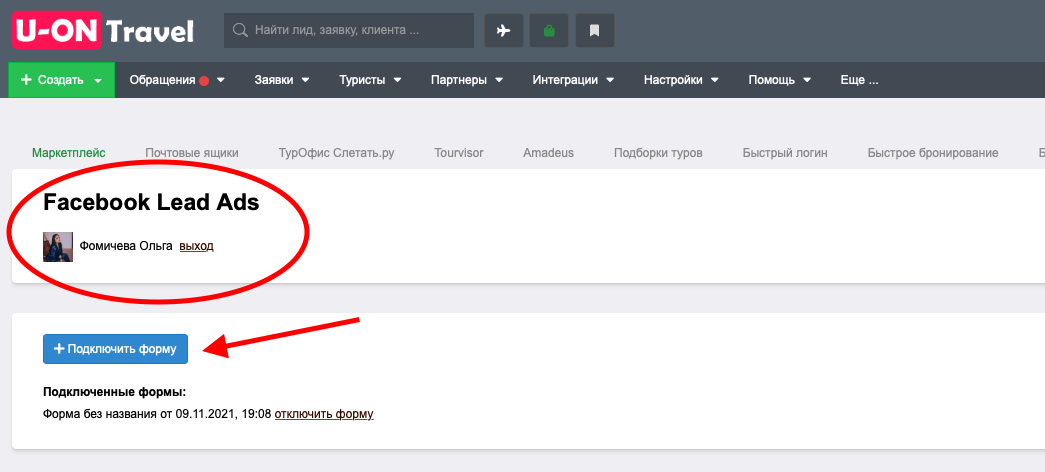
Task: Expand the Настройки menu
Action: pyautogui.click(x=681, y=80)
